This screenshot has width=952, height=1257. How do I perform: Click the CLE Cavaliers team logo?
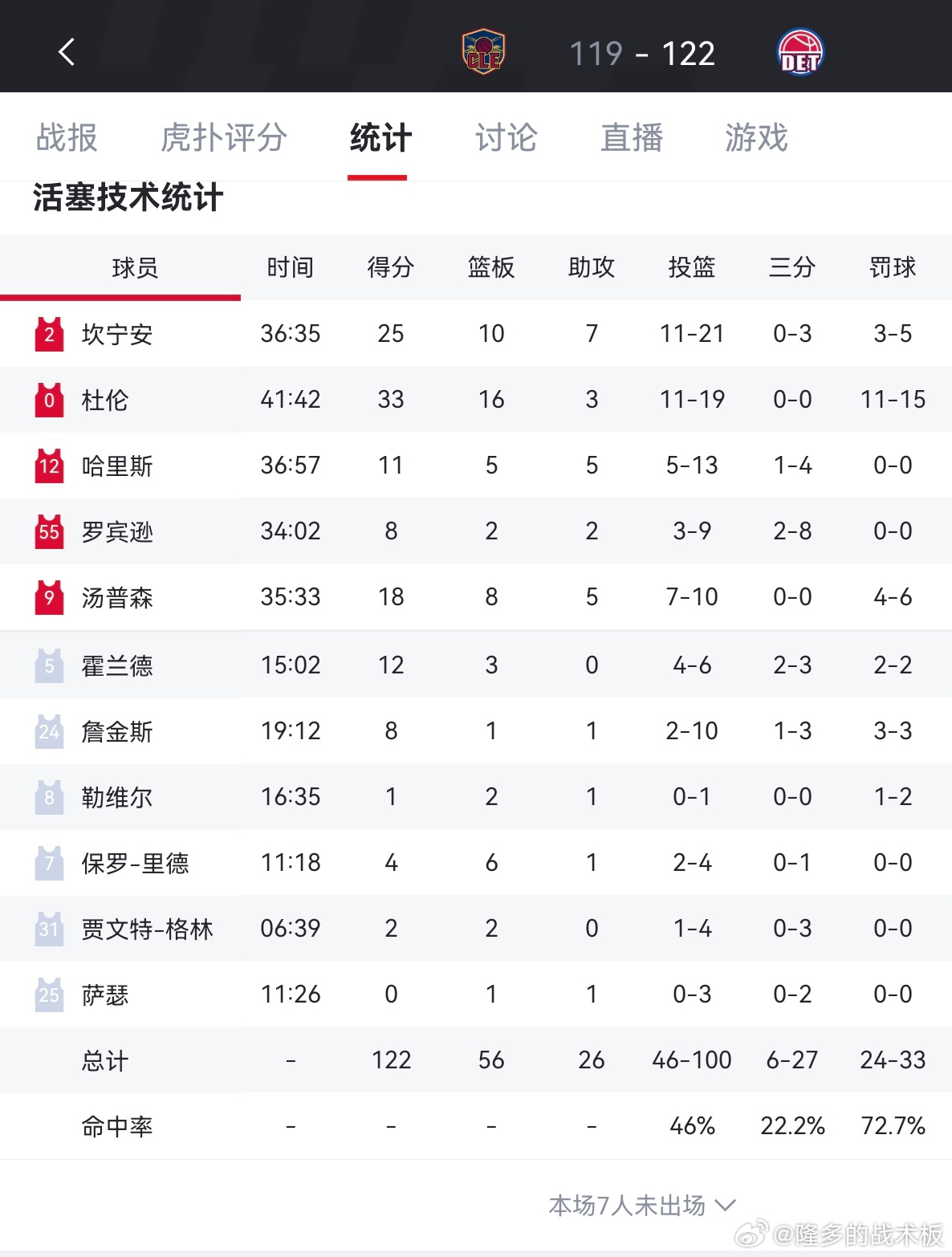point(483,51)
